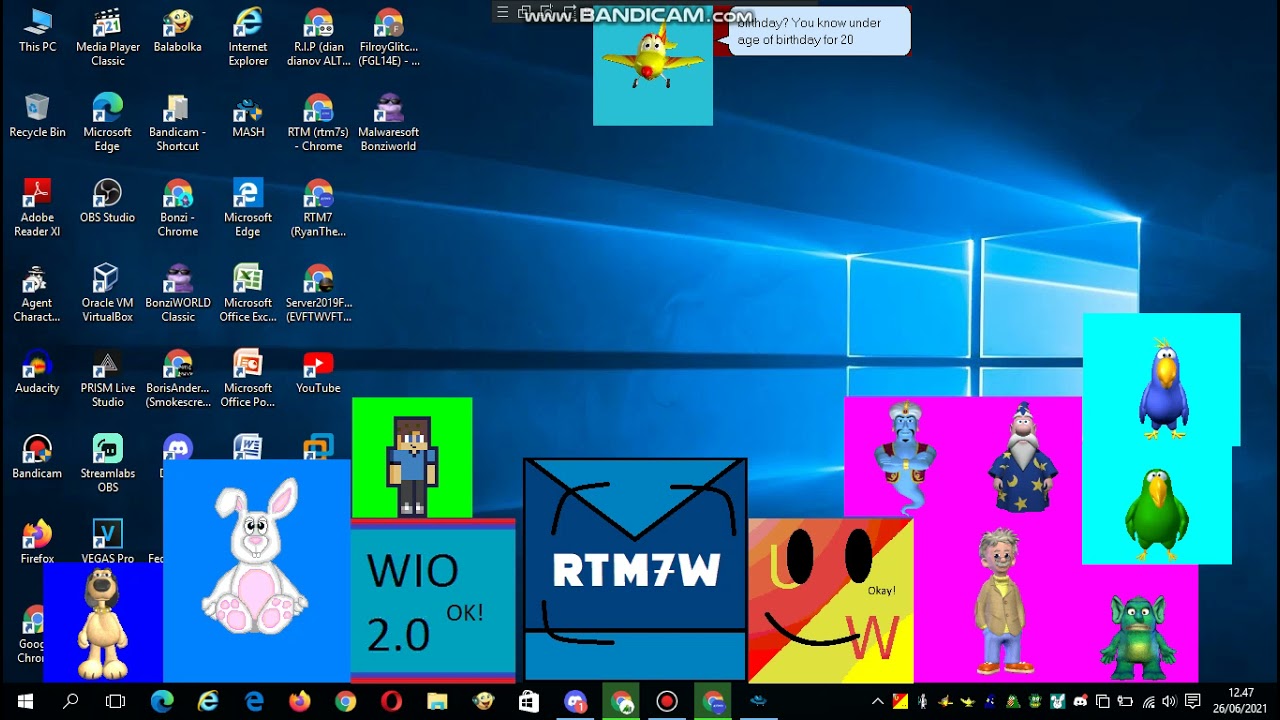Launch Bandicam desktop shortcut
The image size is (1280, 720).
click(37, 456)
